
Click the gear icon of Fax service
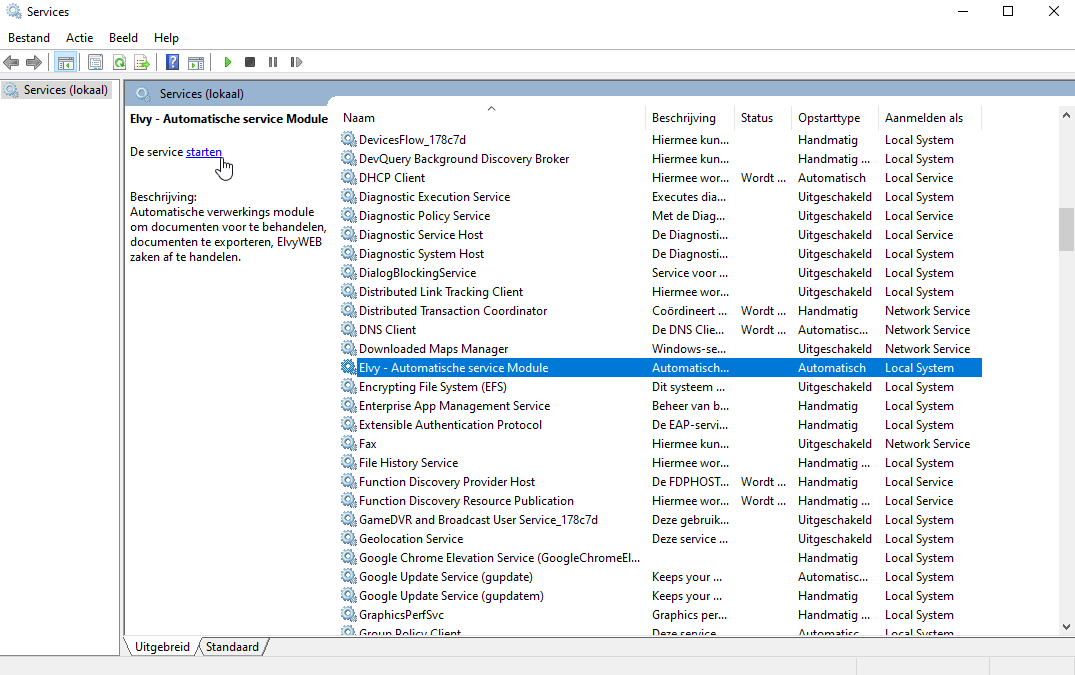349,443
